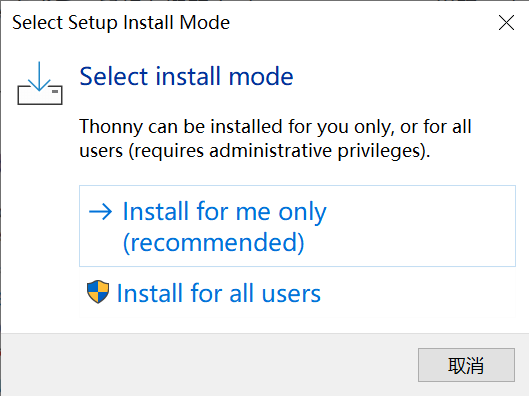Click empty space right of "Install for all users"
The width and height of the screenshot is (529, 396).
pos(417,293)
